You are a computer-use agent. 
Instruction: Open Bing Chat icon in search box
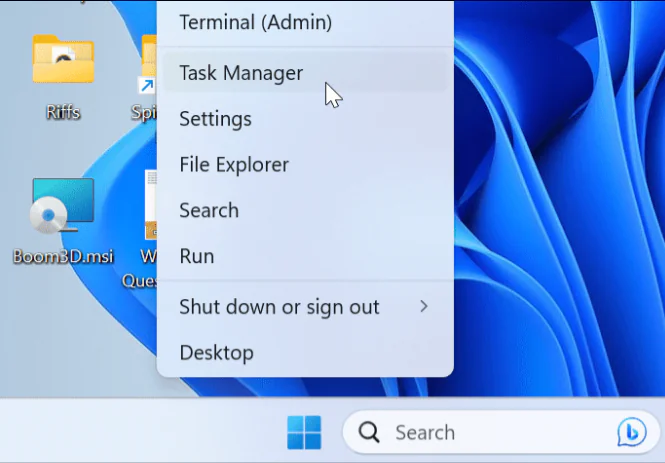(631, 432)
